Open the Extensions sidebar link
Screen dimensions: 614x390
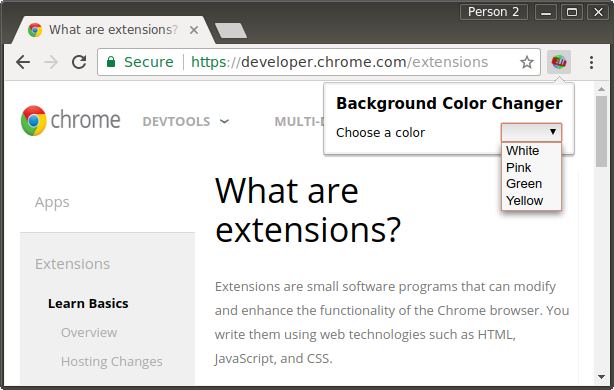(72, 264)
